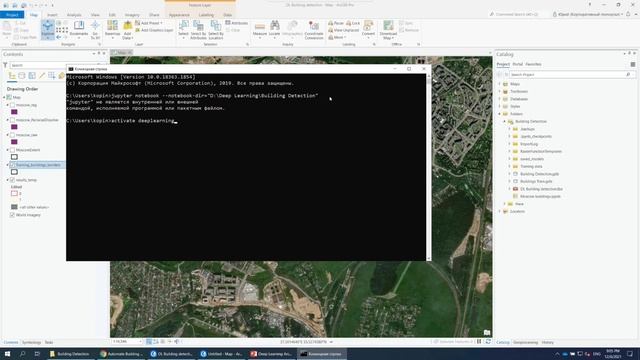This screenshot has height=360, width=640.
Task: Click the moscow_reg purple symbol swatch
Action: [14, 112]
